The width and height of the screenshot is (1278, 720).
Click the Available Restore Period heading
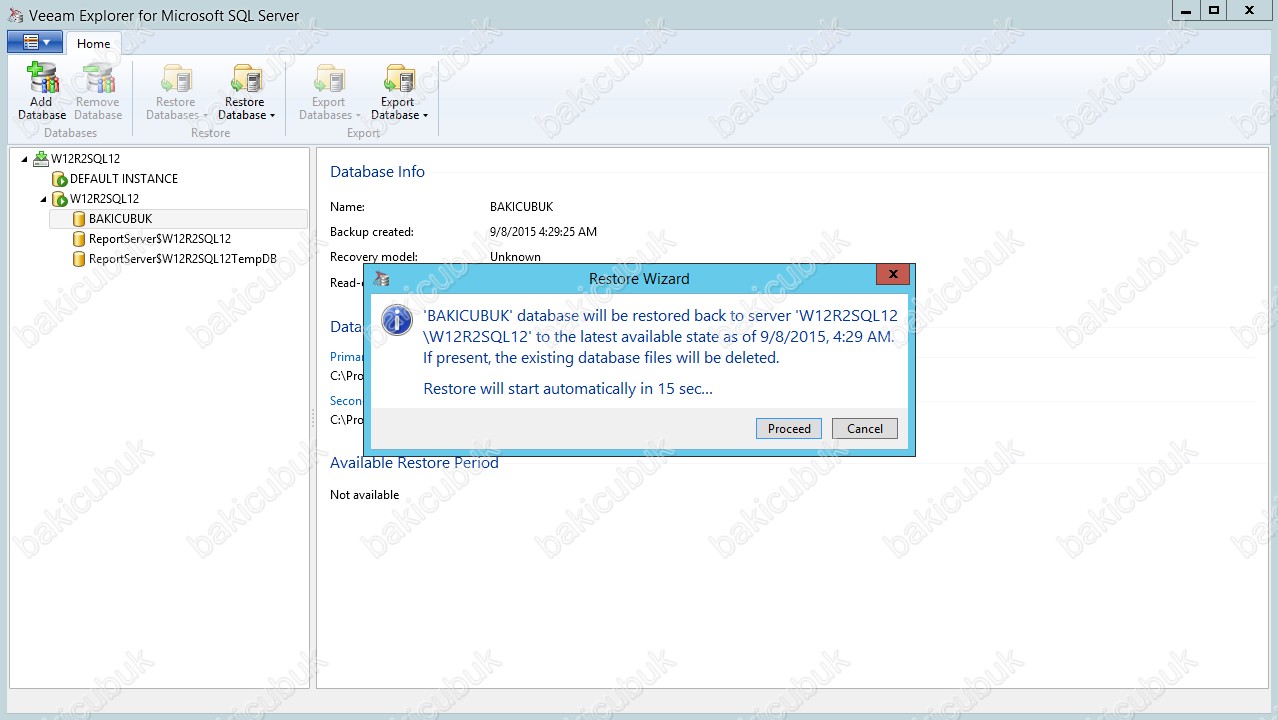coord(414,463)
